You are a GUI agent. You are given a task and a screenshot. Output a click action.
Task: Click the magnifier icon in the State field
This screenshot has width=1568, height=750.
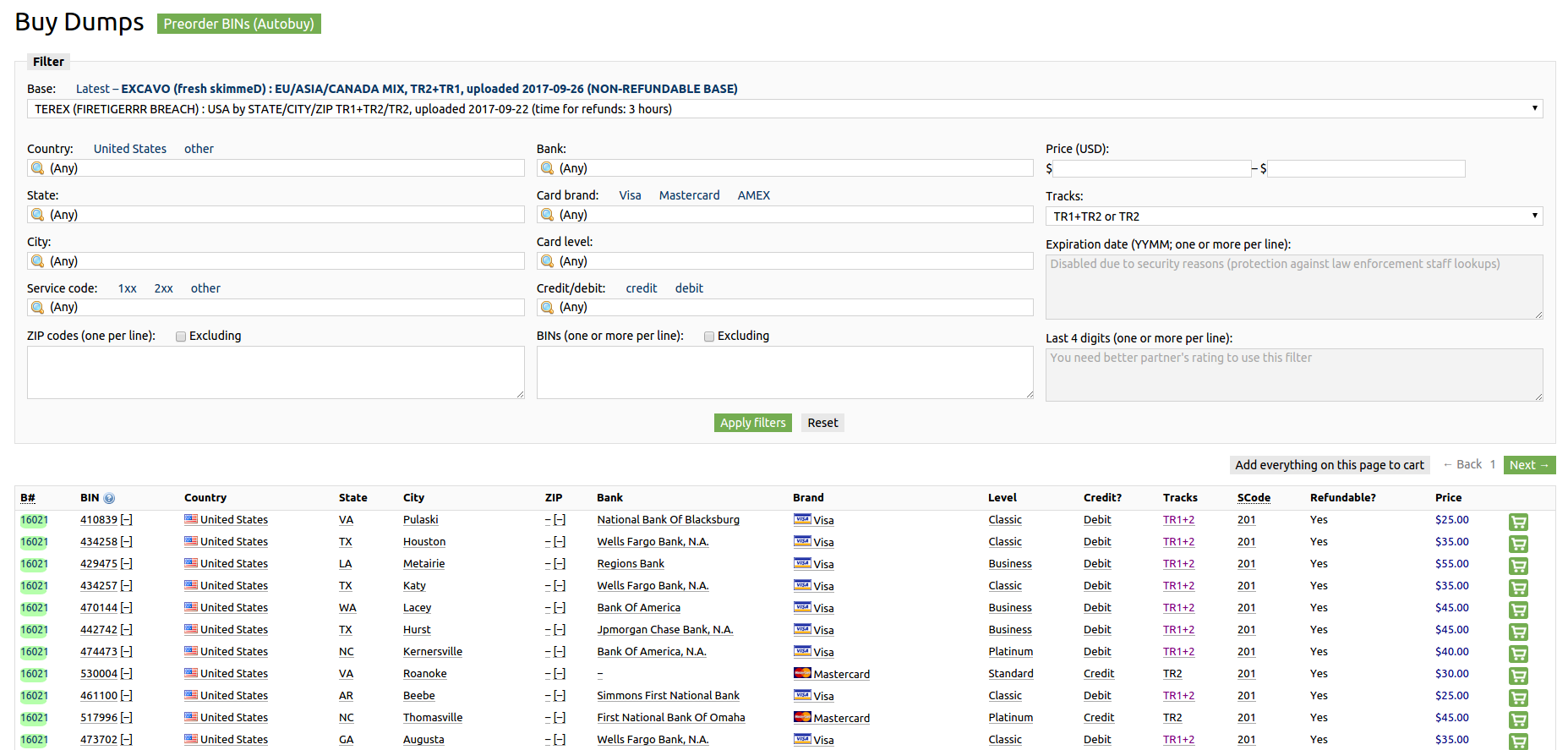[x=38, y=215]
